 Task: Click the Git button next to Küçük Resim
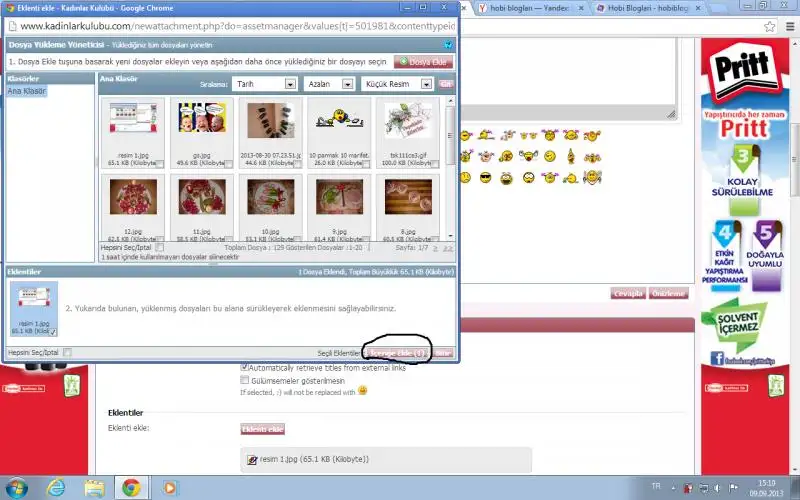pyautogui.click(x=445, y=84)
